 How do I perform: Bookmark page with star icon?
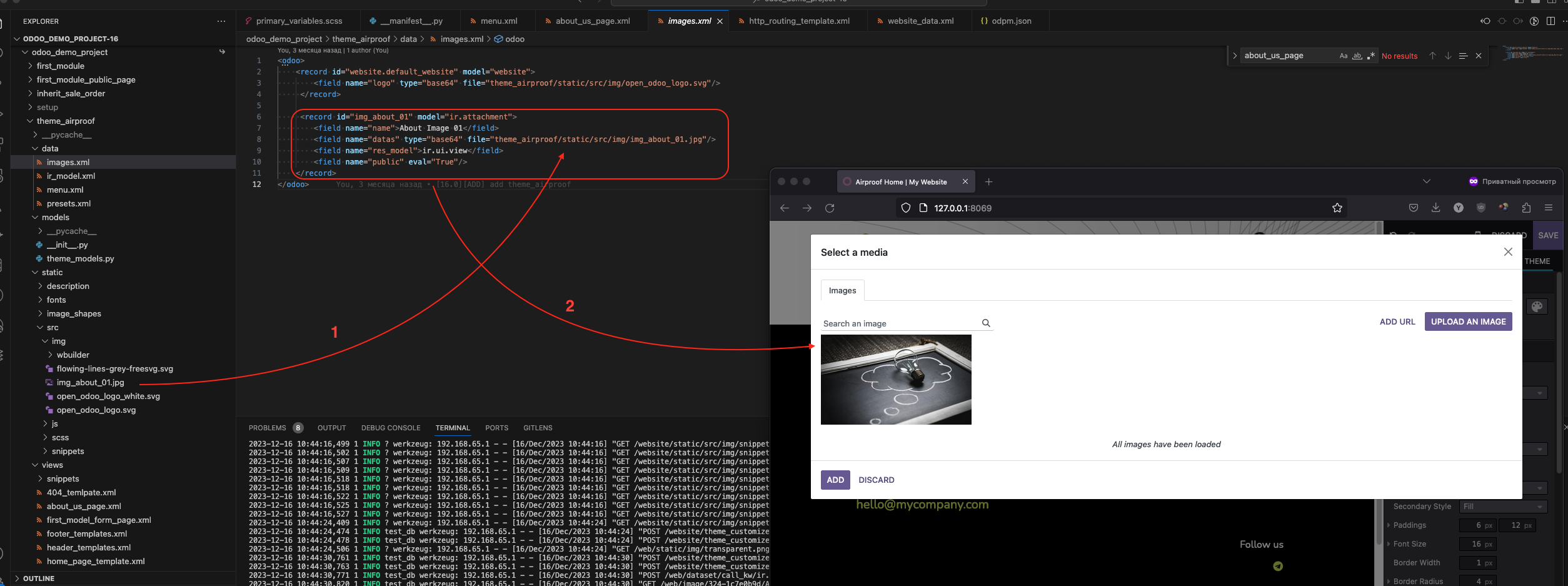tap(1337, 208)
